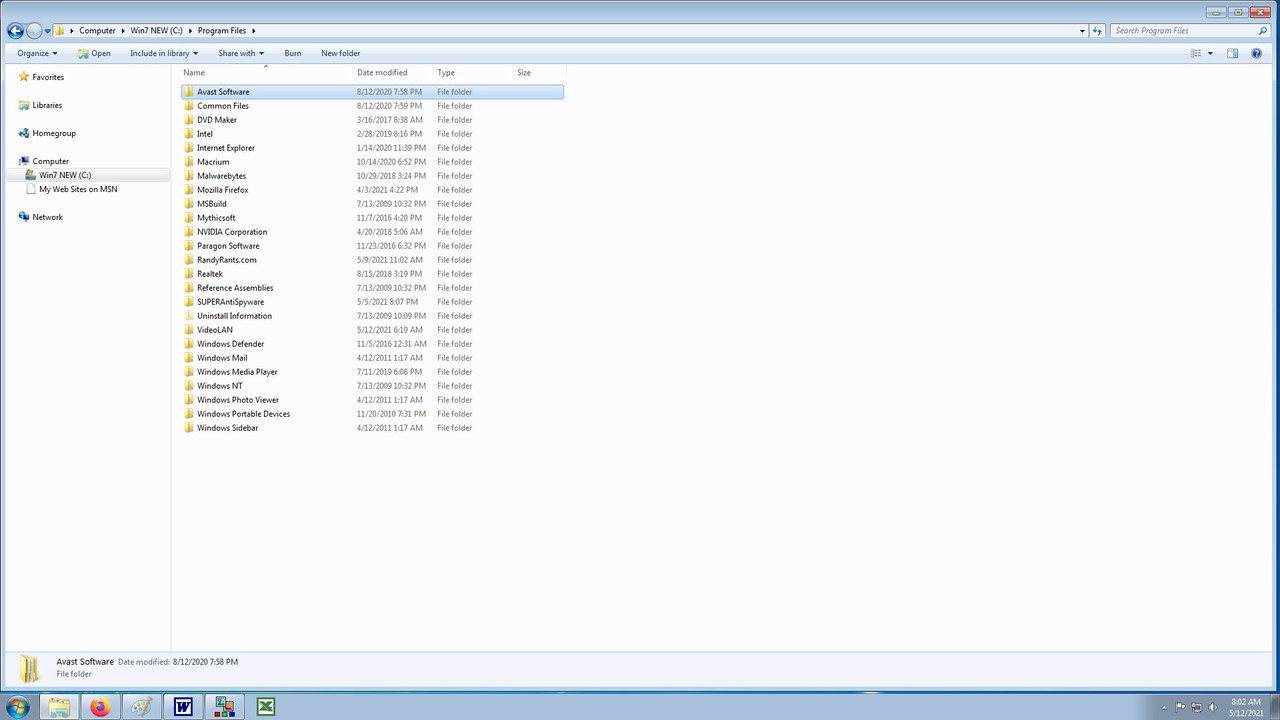Open the Include in library menu
1280x720 pixels.
point(163,53)
